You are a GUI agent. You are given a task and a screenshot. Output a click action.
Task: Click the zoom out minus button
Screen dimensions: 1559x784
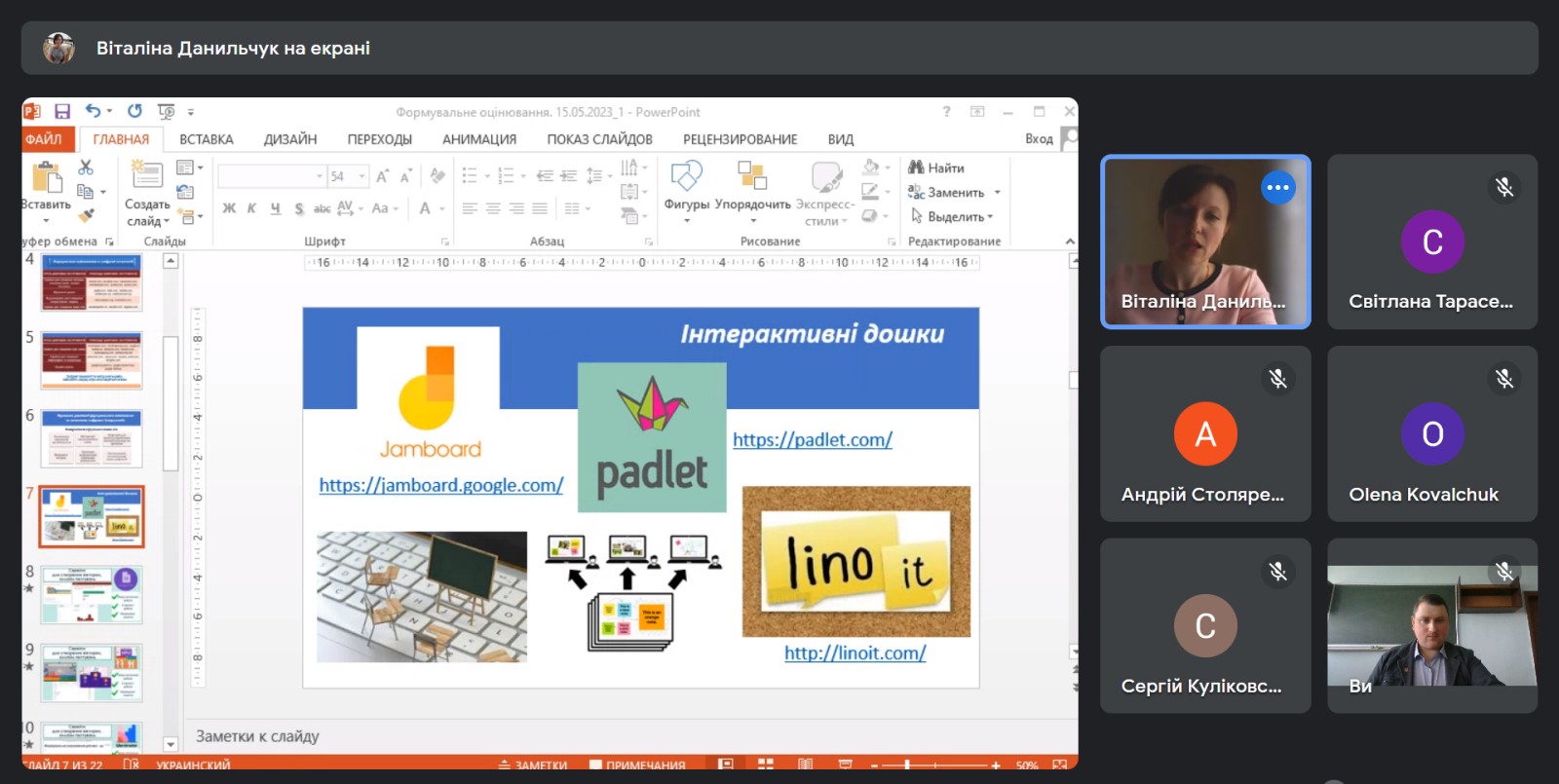[x=874, y=765]
